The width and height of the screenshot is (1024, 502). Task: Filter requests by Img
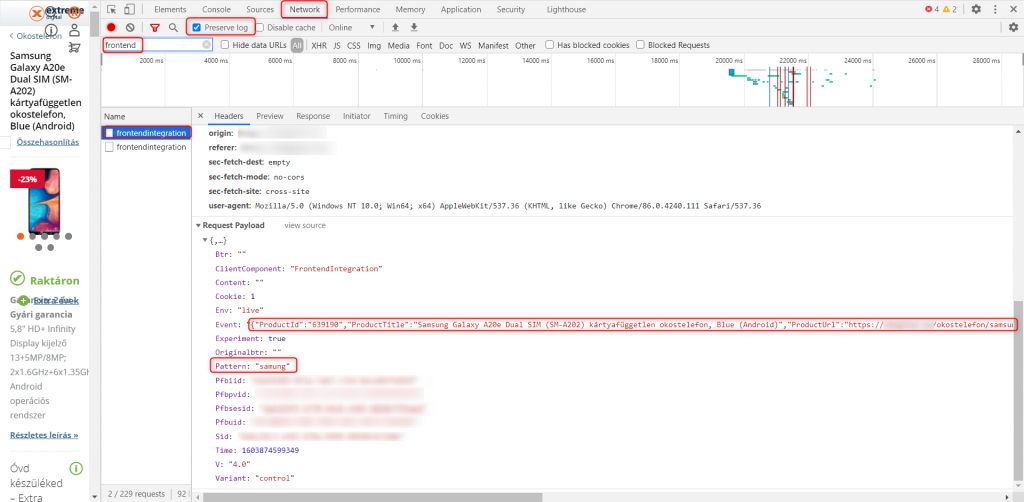click(374, 46)
